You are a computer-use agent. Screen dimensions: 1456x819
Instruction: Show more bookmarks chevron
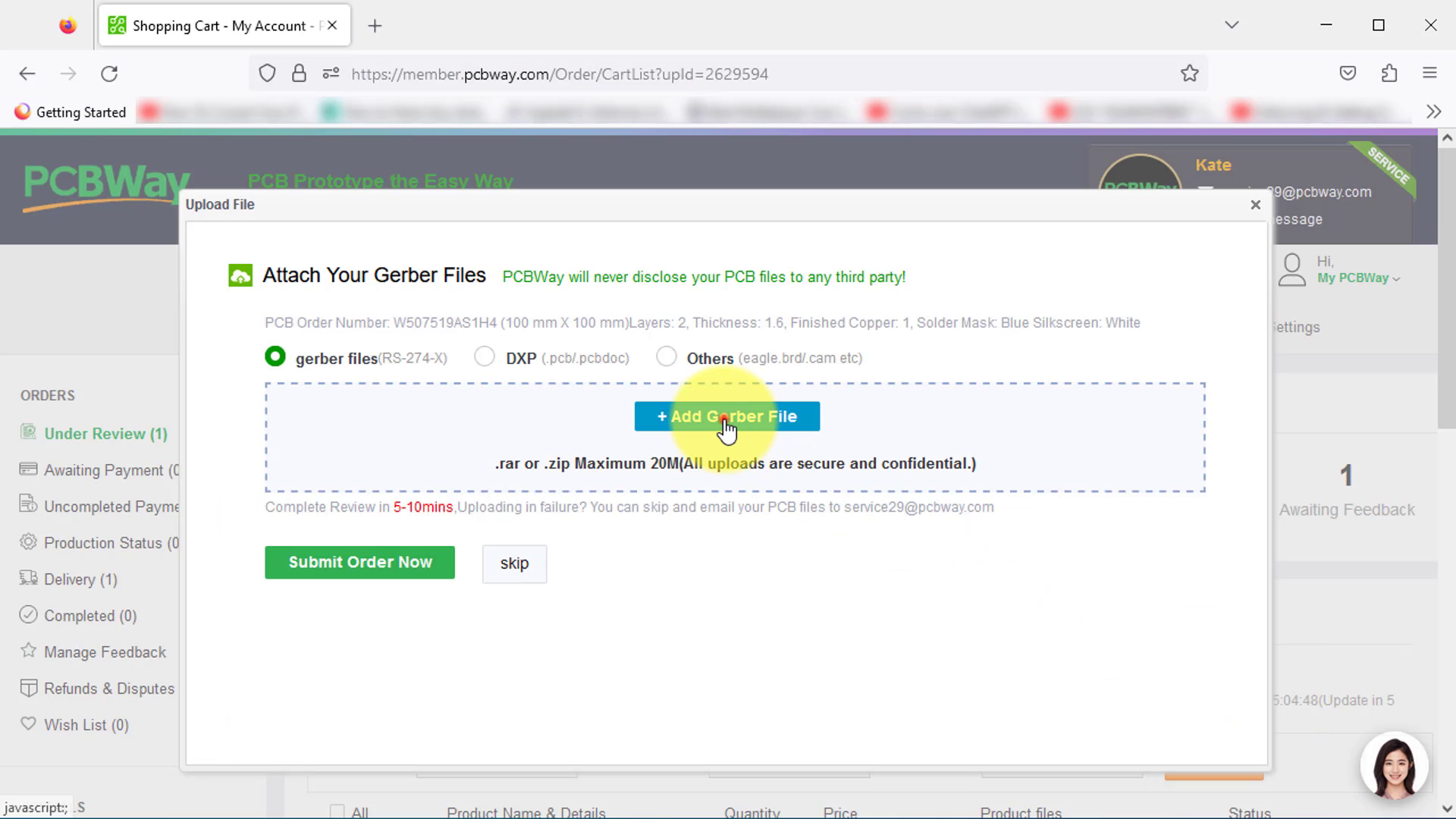point(1433,112)
